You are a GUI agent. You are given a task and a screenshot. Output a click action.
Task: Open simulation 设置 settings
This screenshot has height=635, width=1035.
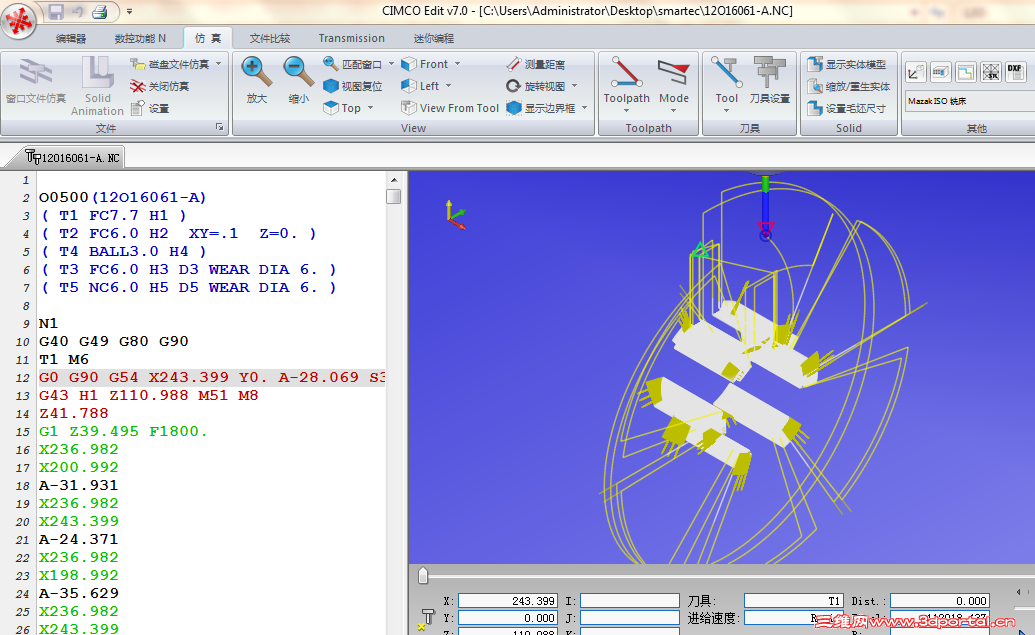point(150,108)
